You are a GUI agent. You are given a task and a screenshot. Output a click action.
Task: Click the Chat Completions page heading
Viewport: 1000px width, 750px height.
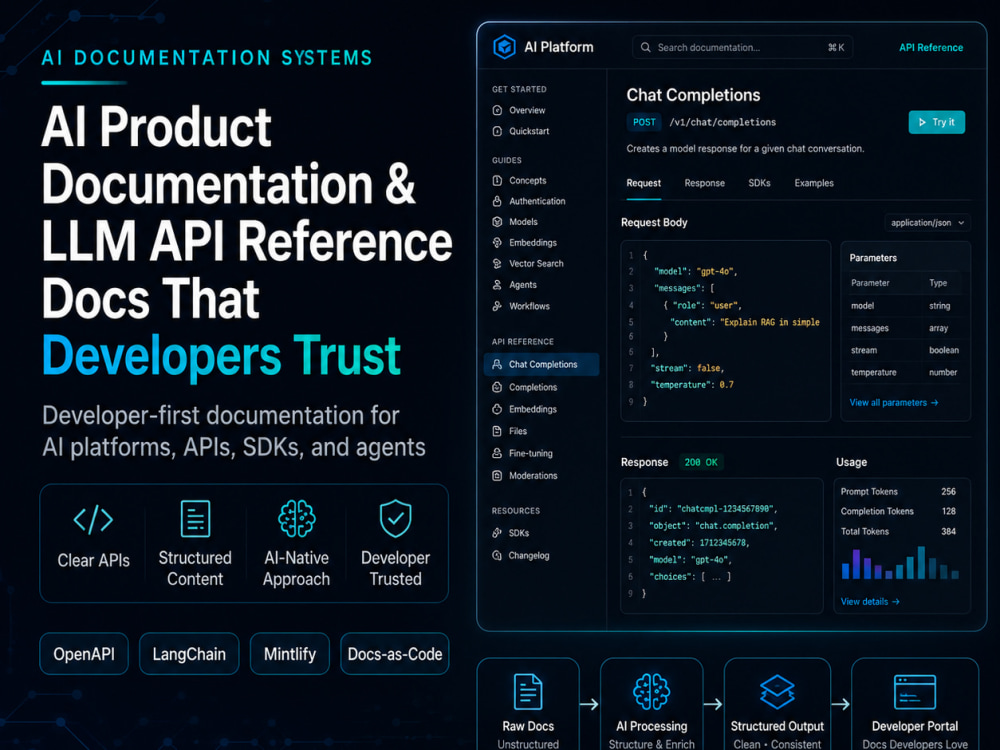tap(693, 95)
